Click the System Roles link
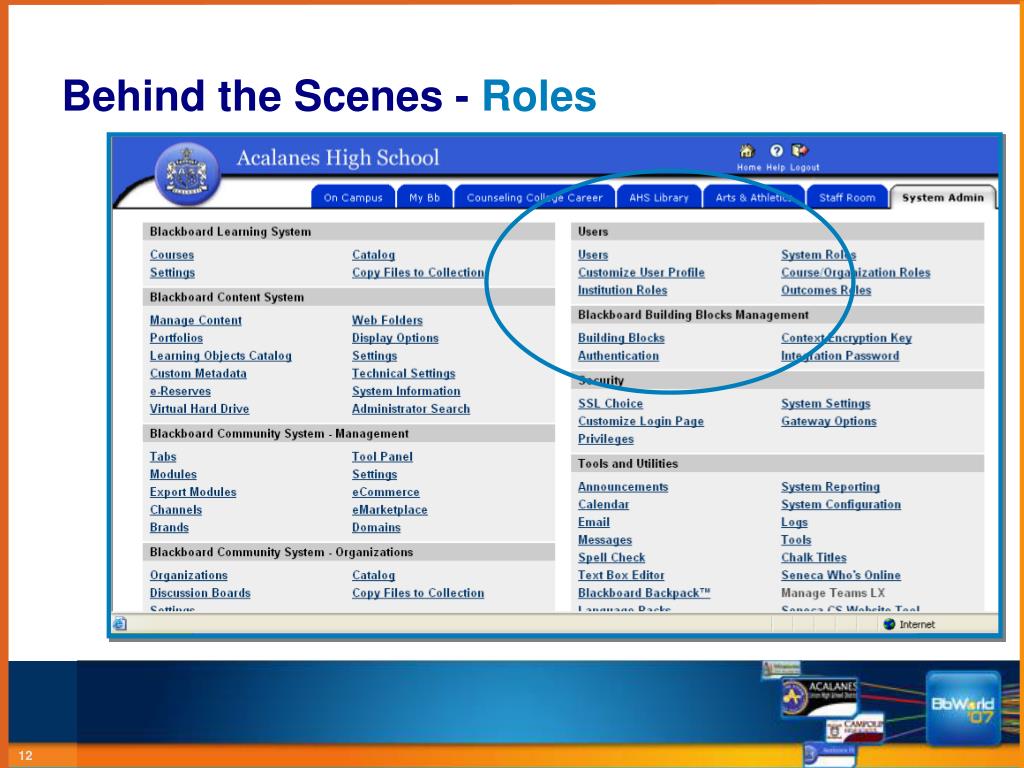 (x=818, y=255)
